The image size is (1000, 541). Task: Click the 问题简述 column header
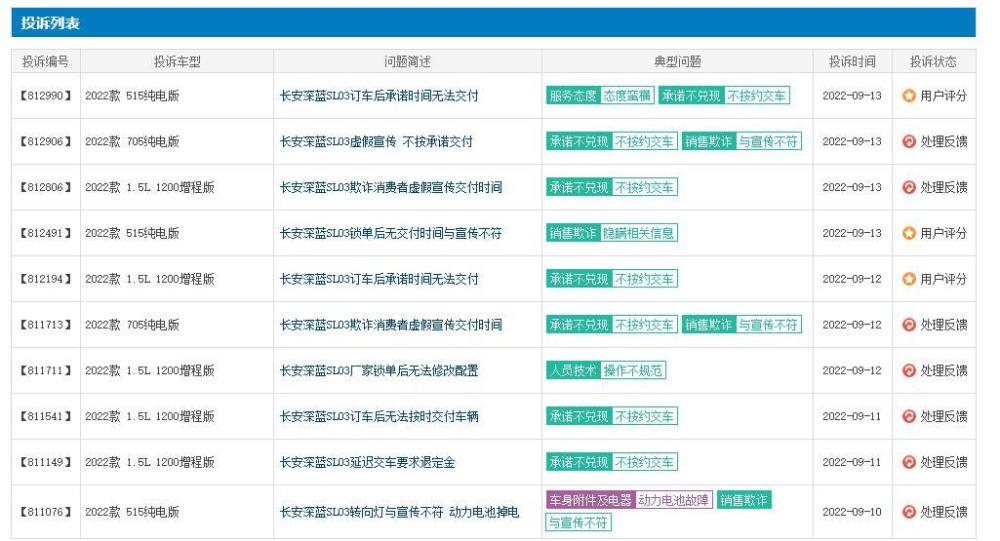pos(408,62)
